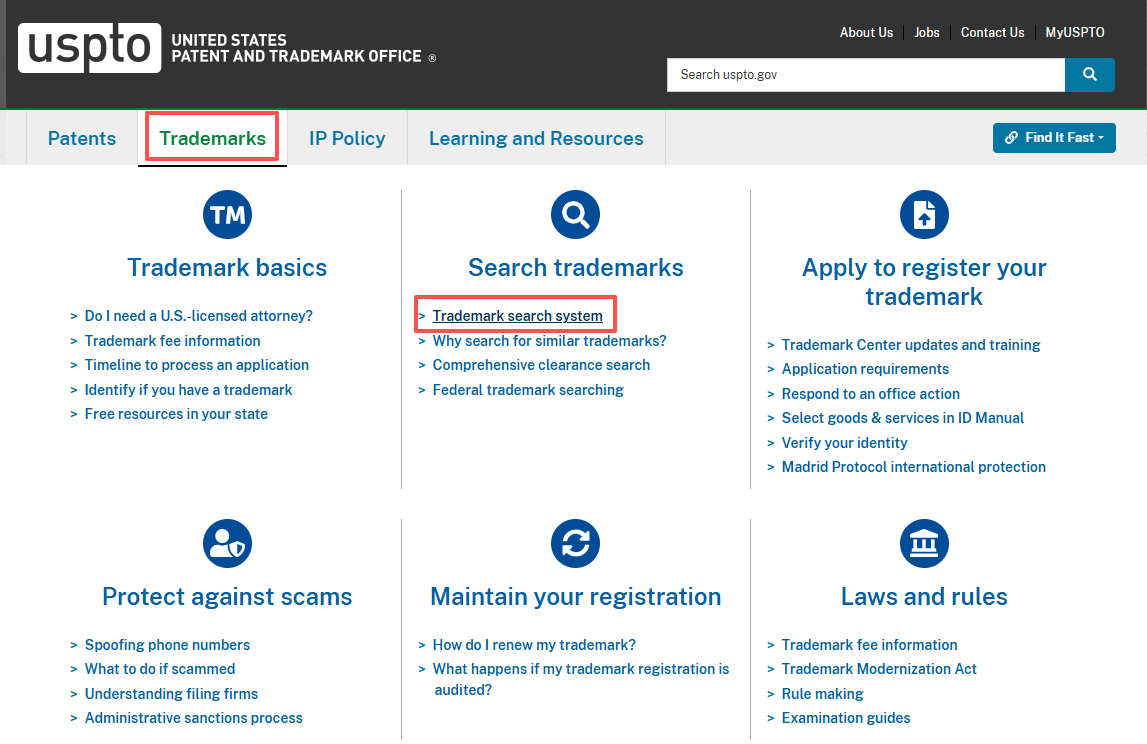
Task: Open What happens if registration is audited link
Action: (581, 679)
